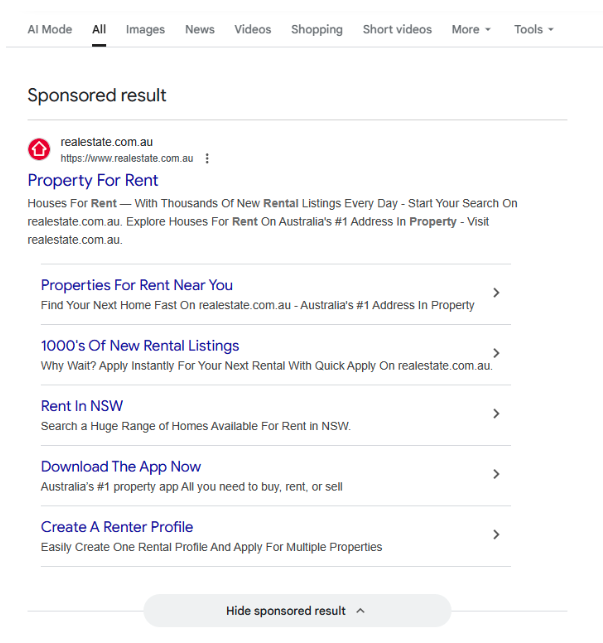Switch to the Images tab
Image resolution: width=603 pixels, height=643 pixels.
145,30
